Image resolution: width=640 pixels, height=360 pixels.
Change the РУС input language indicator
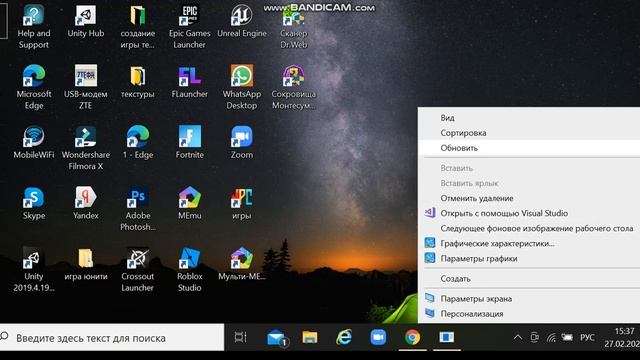click(x=587, y=338)
